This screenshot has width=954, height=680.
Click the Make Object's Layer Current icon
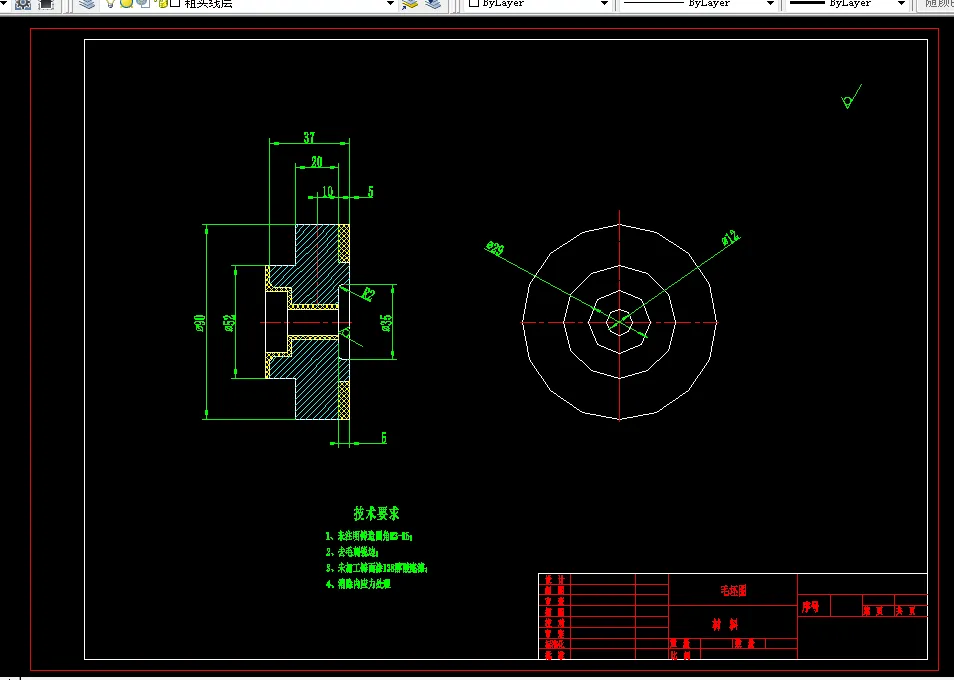tap(409, 4)
